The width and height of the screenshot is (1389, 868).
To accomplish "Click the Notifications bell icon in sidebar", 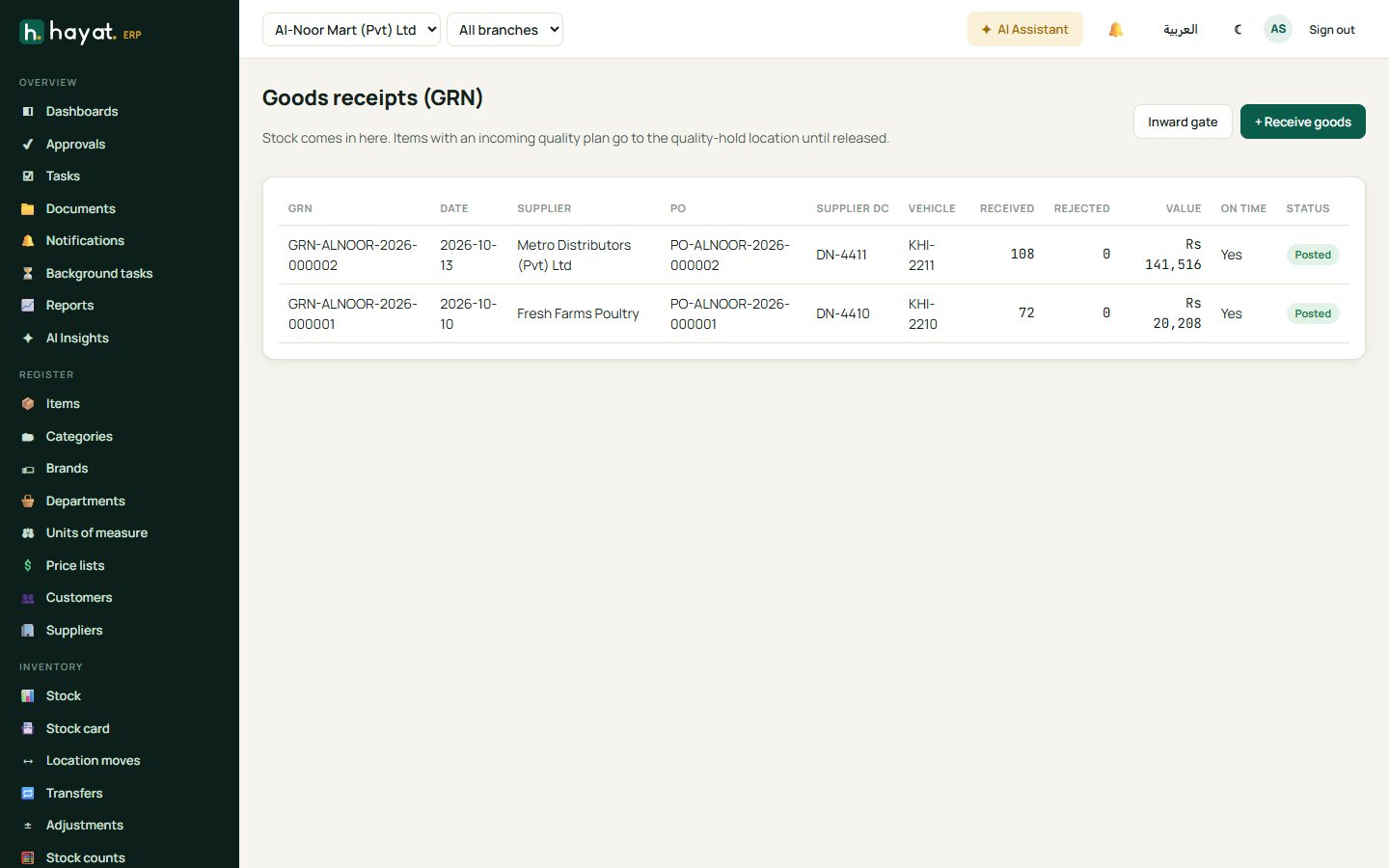I will click(x=28, y=241).
